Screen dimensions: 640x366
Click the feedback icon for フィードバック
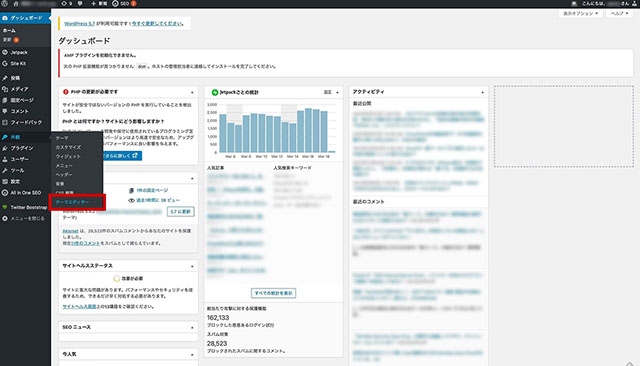coord(5,122)
